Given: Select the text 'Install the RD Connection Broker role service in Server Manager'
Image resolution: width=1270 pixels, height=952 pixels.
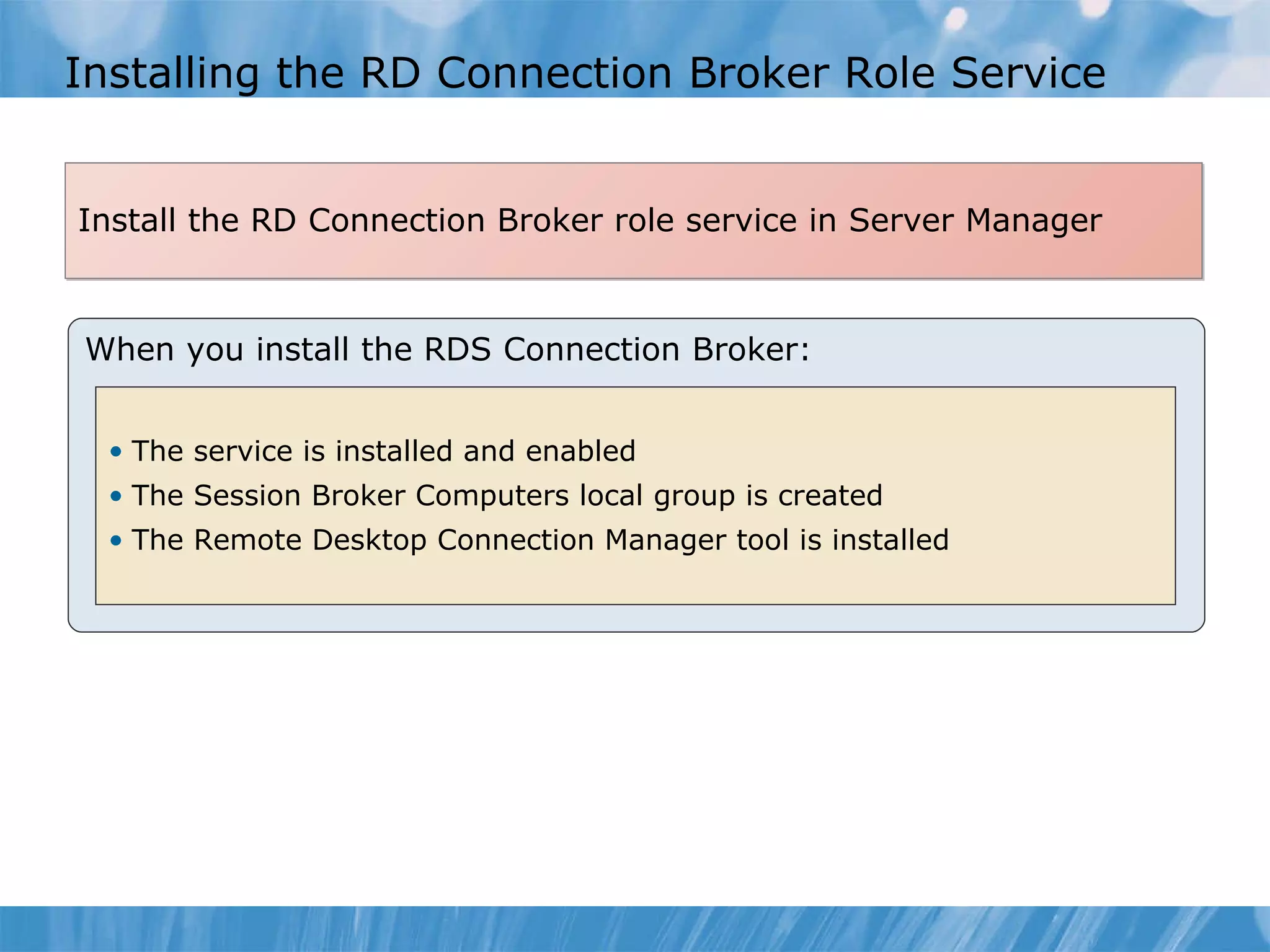Looking at the screenshot, I should click(590, 221).
